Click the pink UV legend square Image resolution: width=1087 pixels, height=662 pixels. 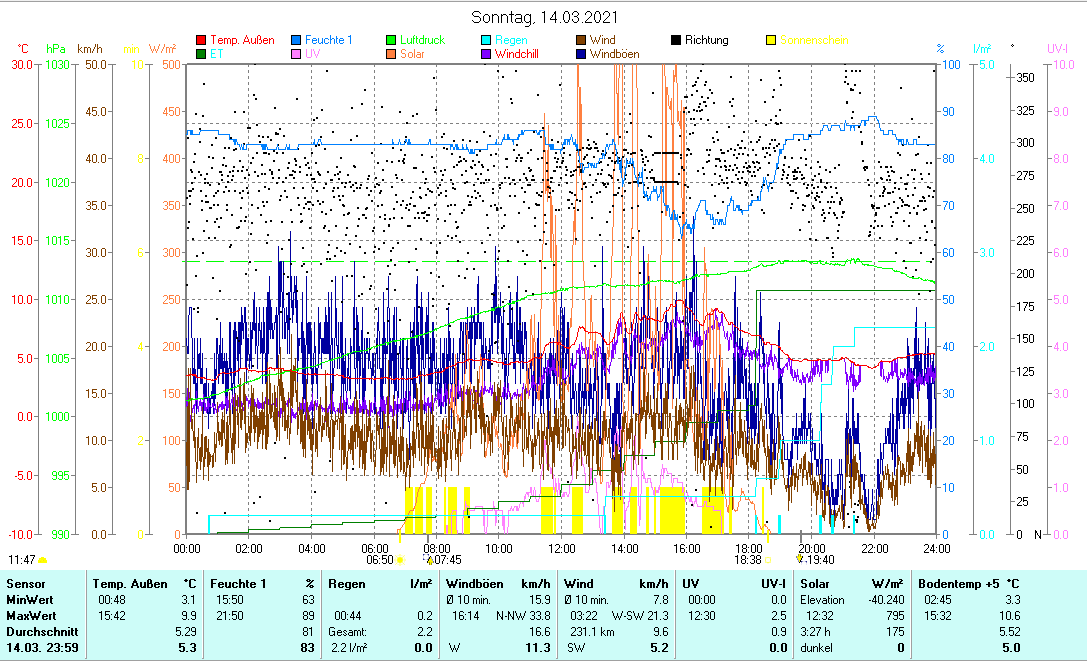point(297,54)
